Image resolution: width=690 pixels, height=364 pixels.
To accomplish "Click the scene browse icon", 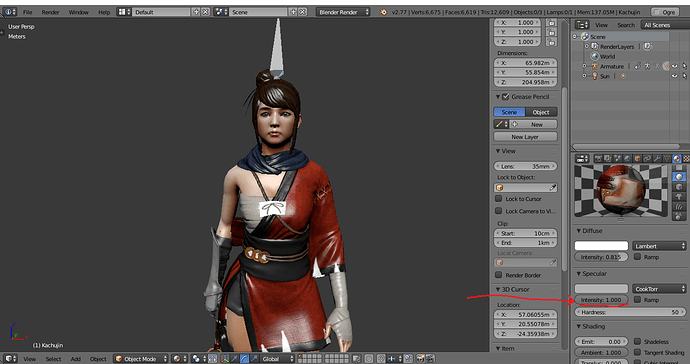I will click(221, 12).
